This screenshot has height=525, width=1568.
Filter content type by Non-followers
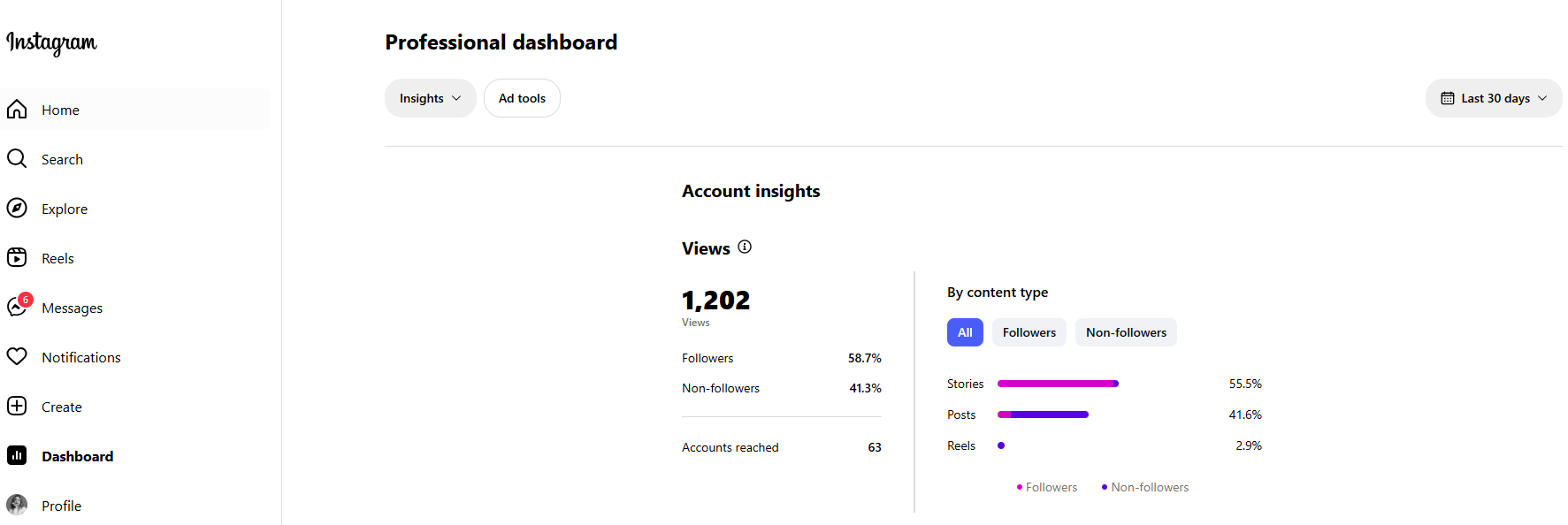pos(1126,332)
